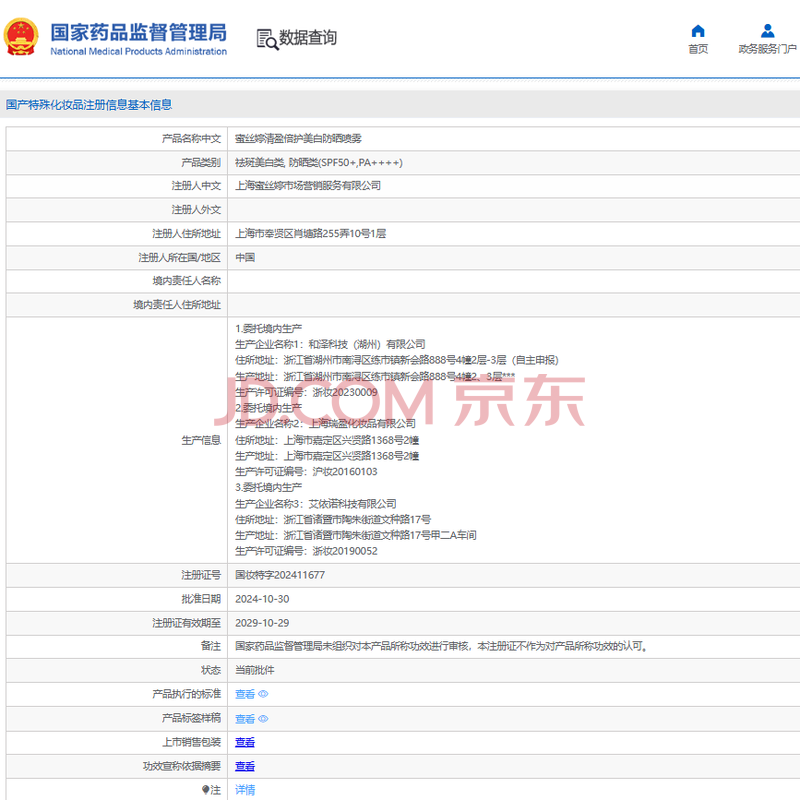
Task: Open the 首页 text label
Action: 698,49
